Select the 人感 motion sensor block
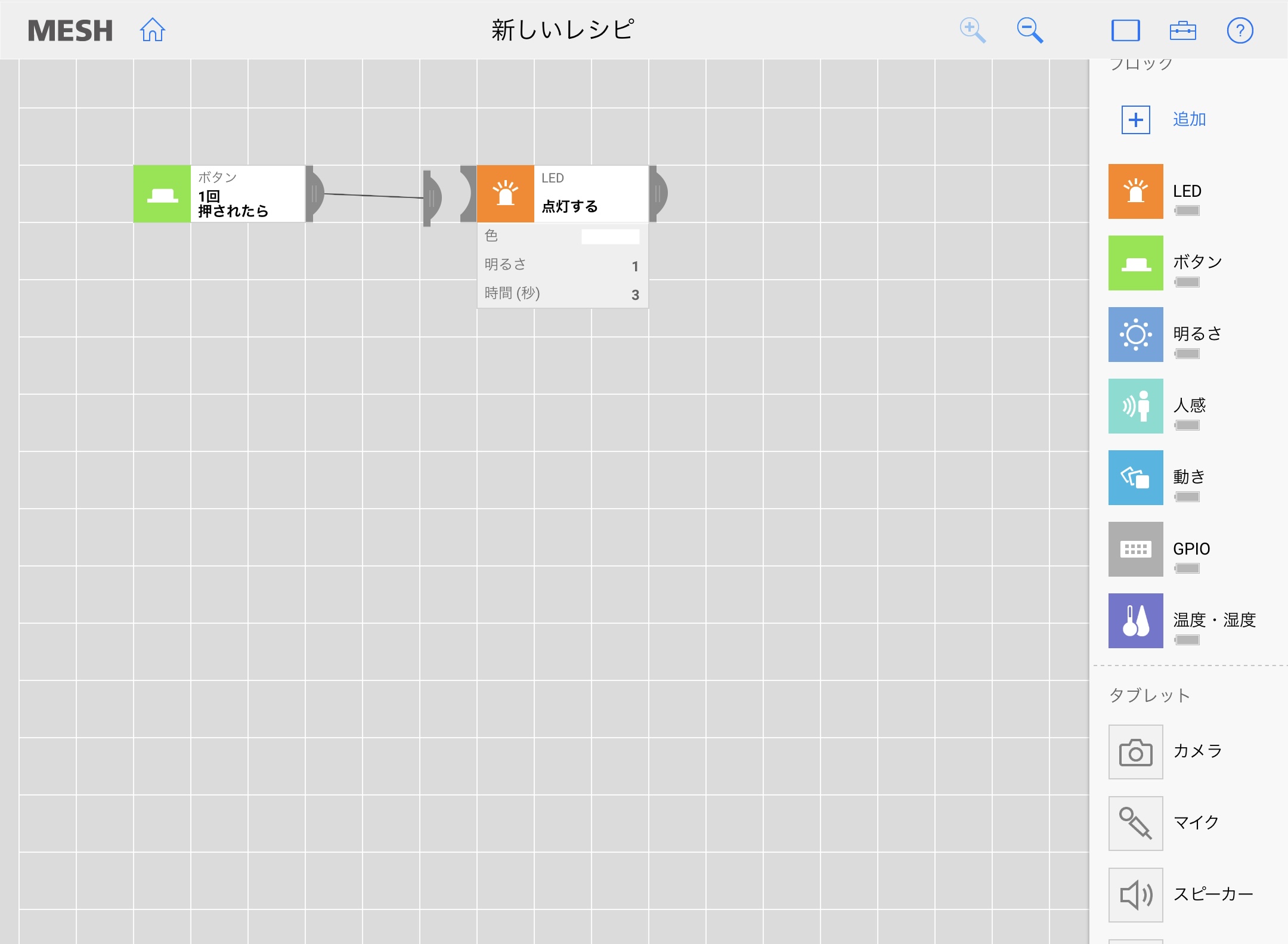This screenshot has height=944, width=1288. point(1135,406)
